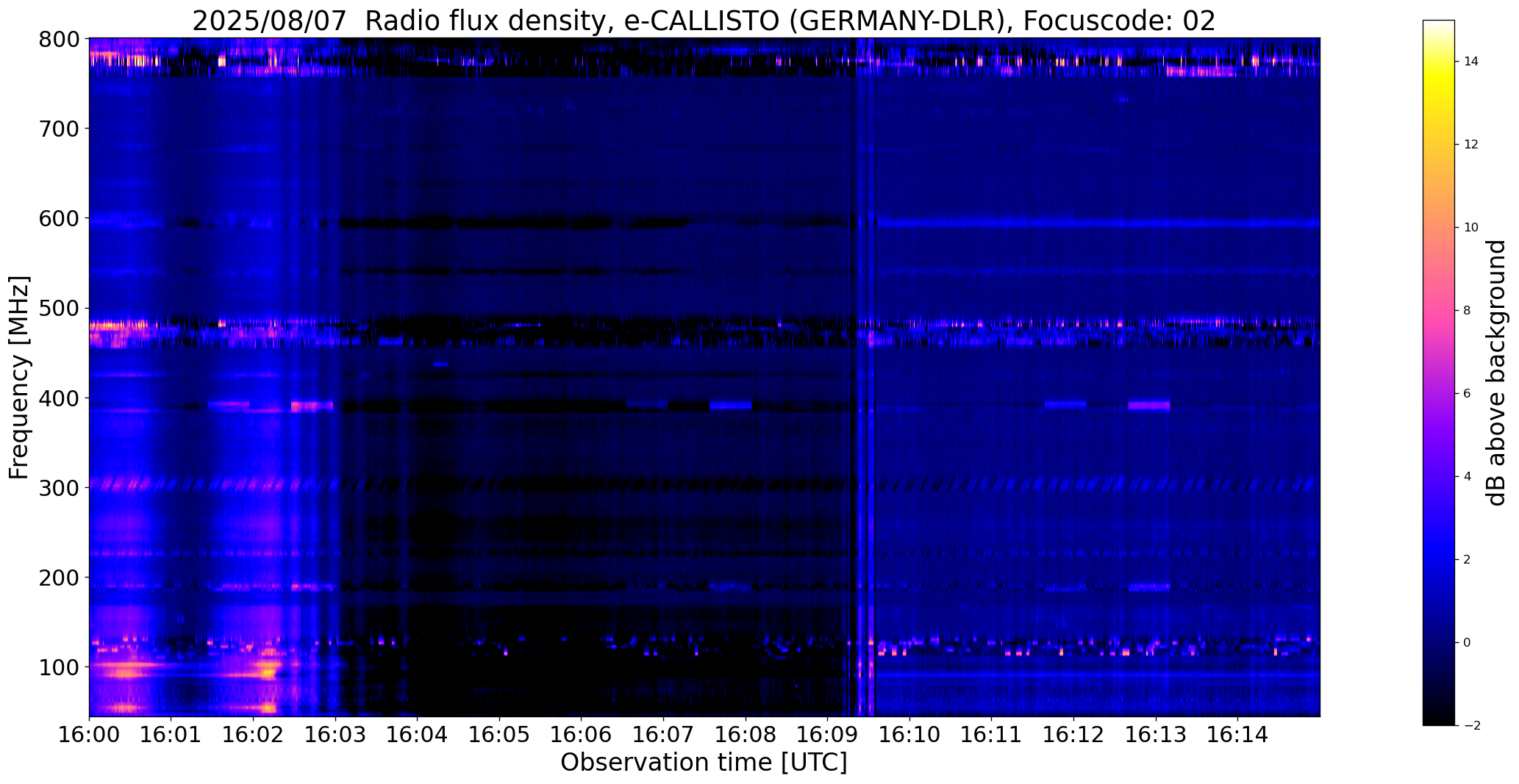Click the 700 frequency tick label

tap(57, 129)
